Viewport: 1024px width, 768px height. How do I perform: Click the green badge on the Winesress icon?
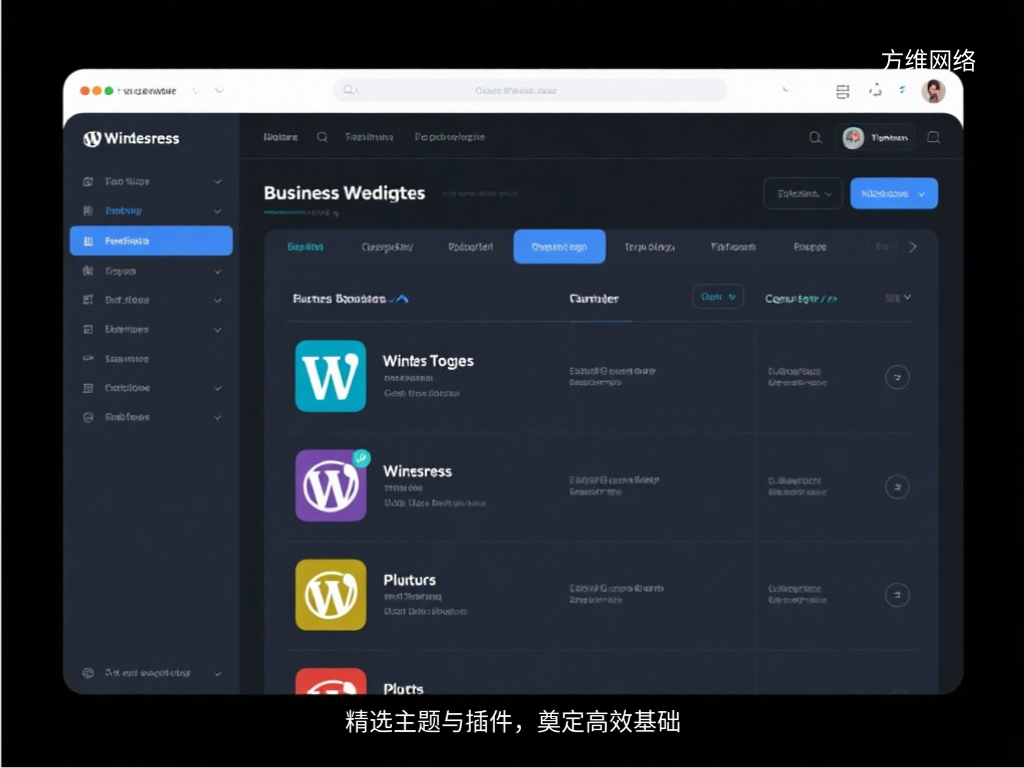tap(361, 458)
